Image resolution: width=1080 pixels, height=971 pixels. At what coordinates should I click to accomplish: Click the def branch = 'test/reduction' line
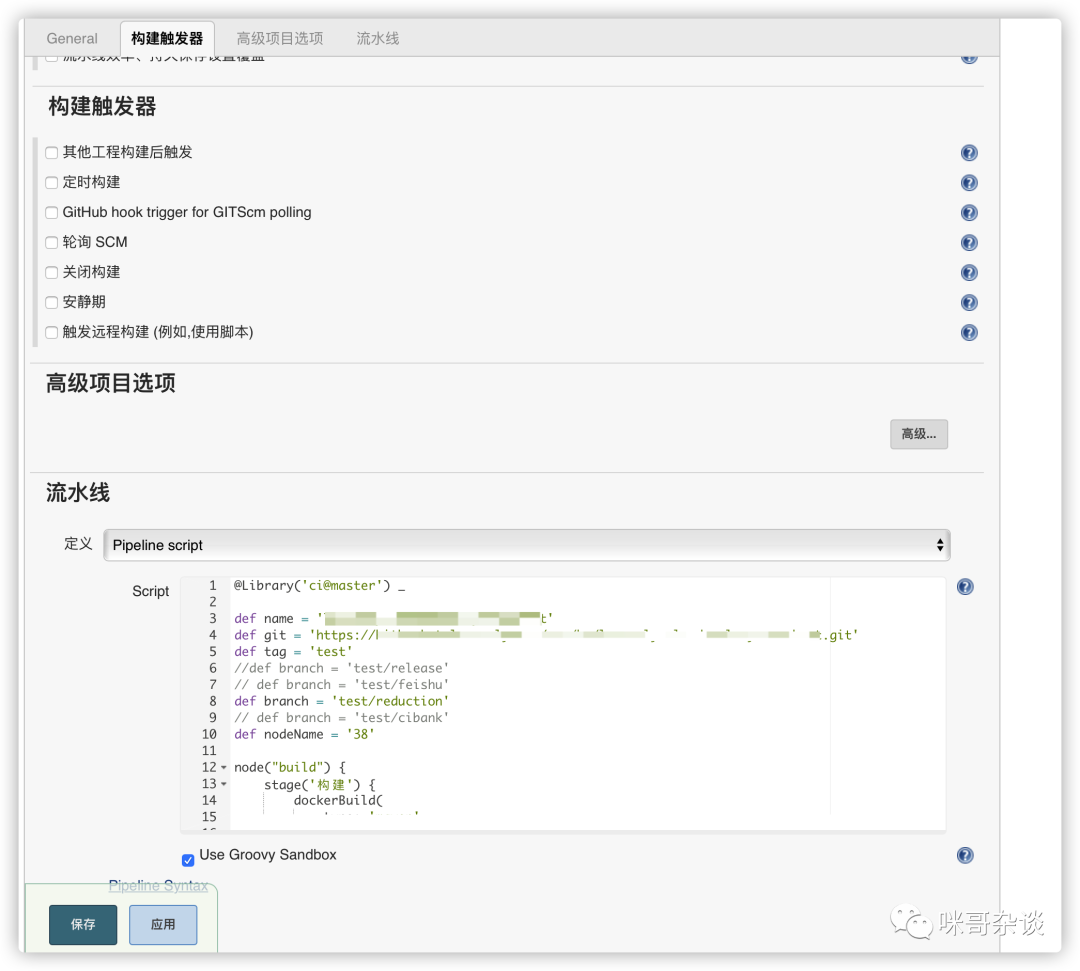point(341,701)
